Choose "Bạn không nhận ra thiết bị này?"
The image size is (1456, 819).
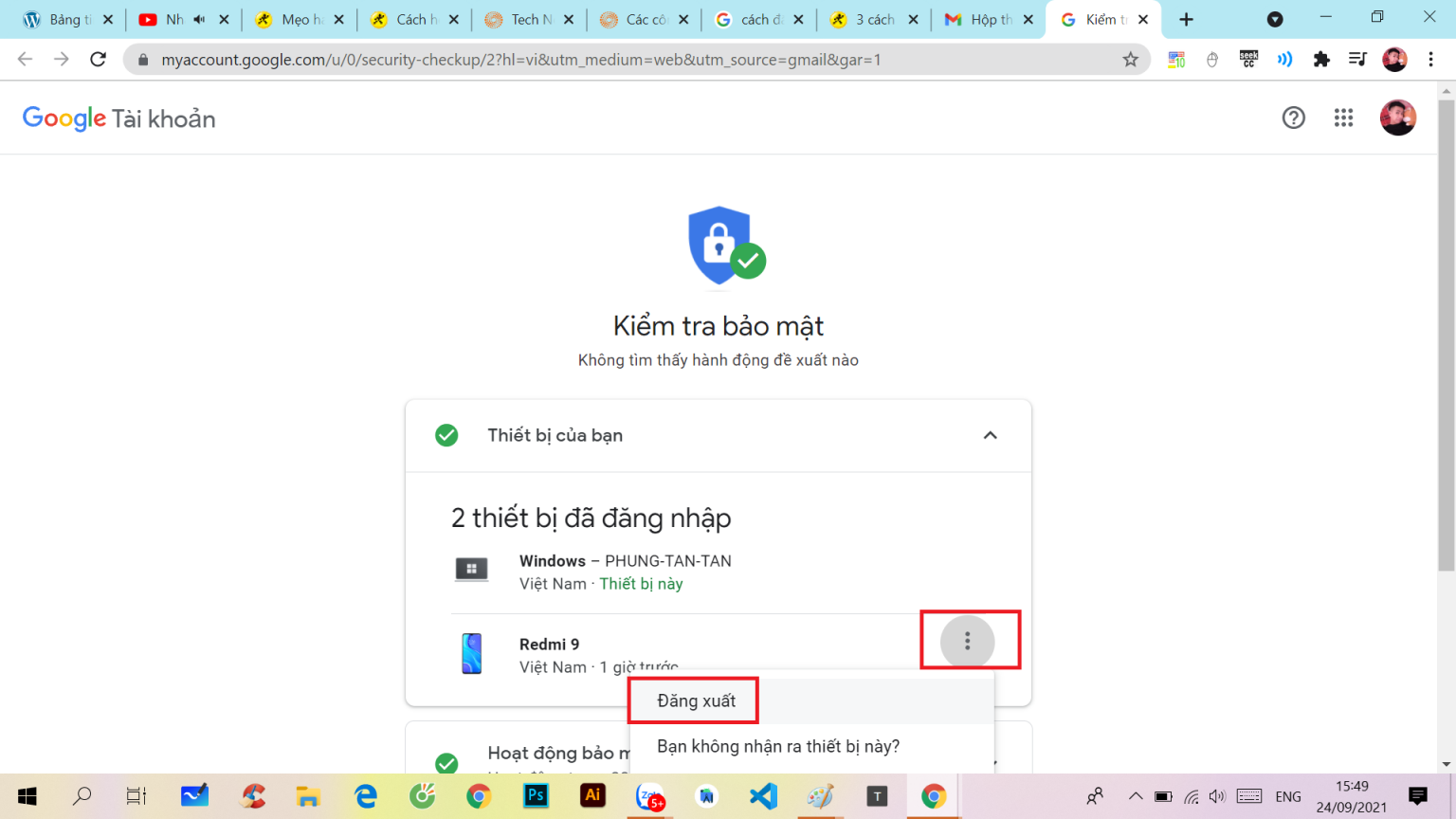click(778, 747)
